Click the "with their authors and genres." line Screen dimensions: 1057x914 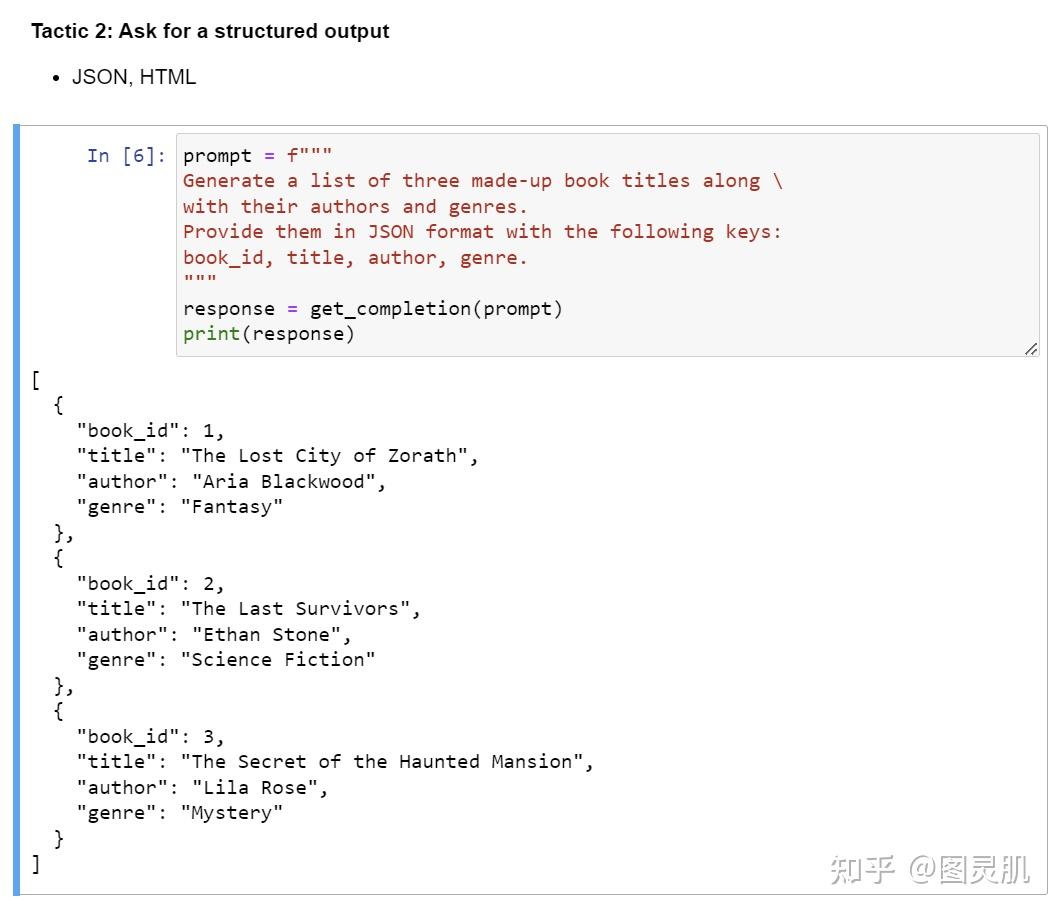point(355,206)
